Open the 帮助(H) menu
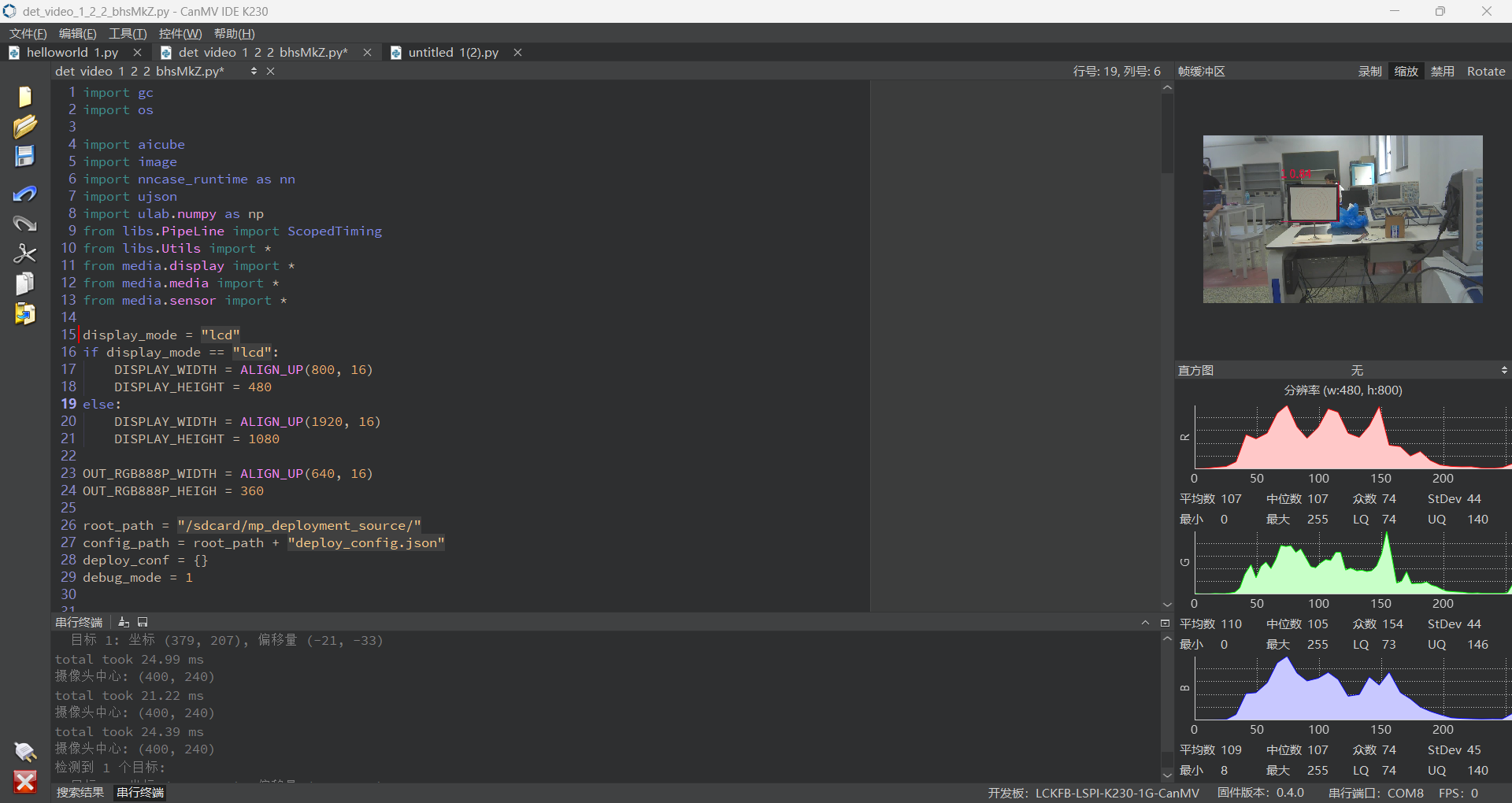1512x803 pixels. pyautogui.click(x=234, y=33)
